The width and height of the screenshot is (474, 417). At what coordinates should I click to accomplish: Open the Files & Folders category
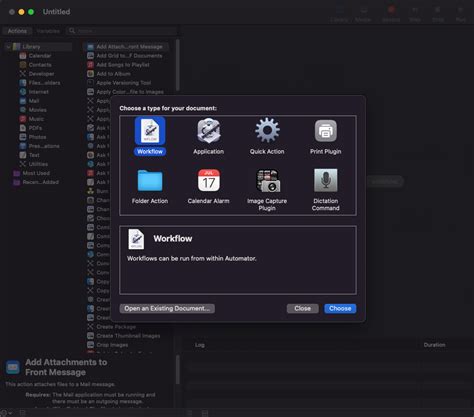[44, 83]
